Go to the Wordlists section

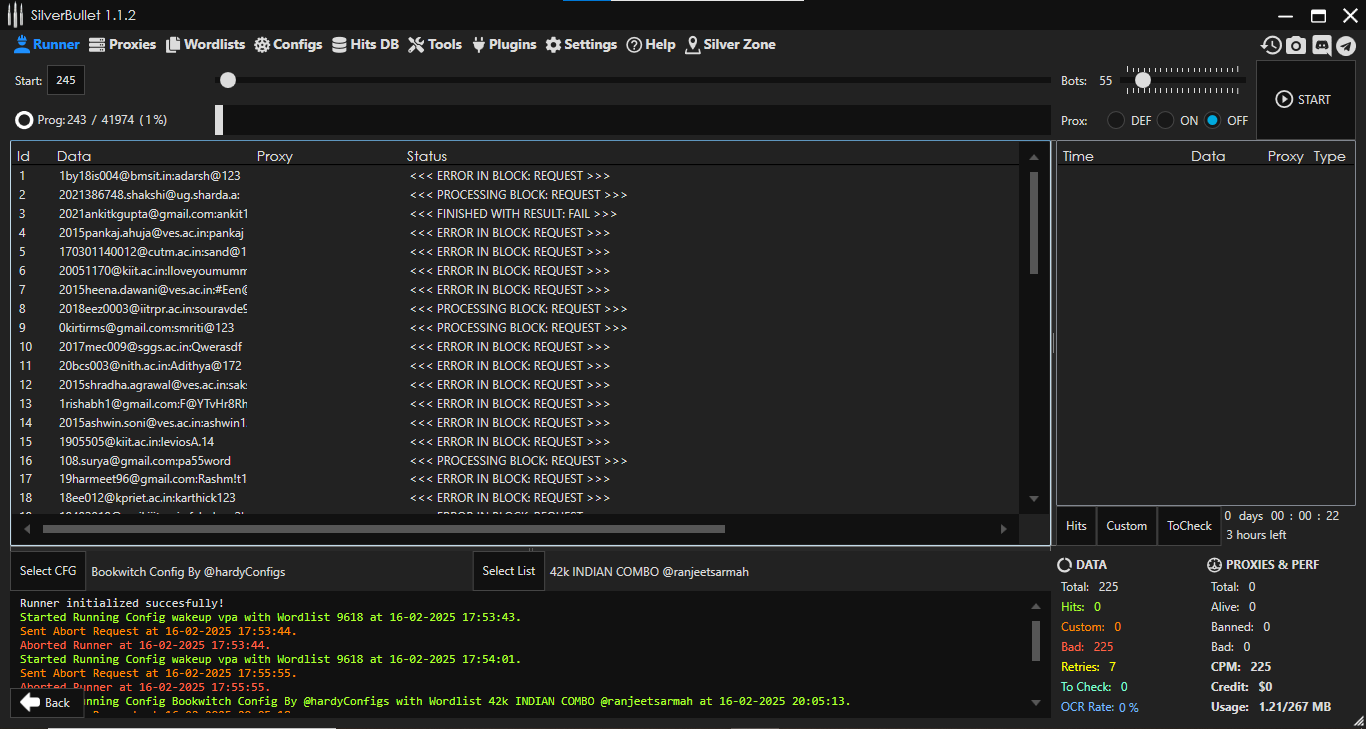[205, 44]
